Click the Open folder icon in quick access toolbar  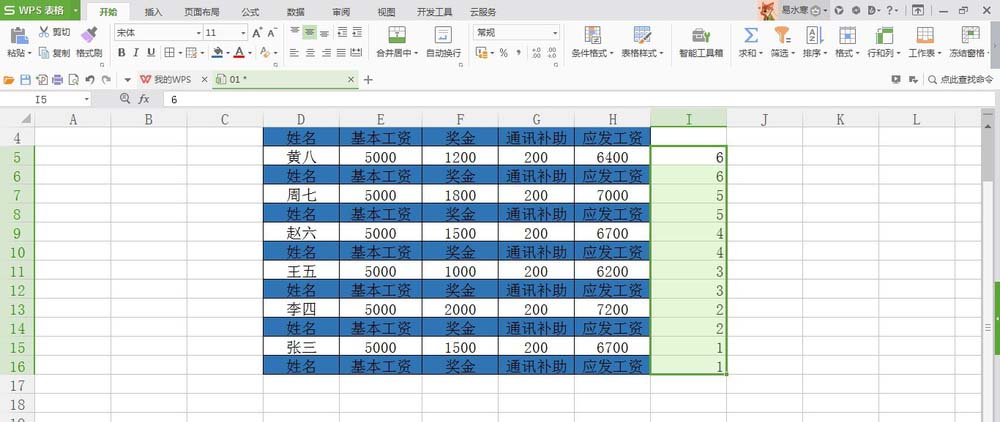tap(9, 80)
